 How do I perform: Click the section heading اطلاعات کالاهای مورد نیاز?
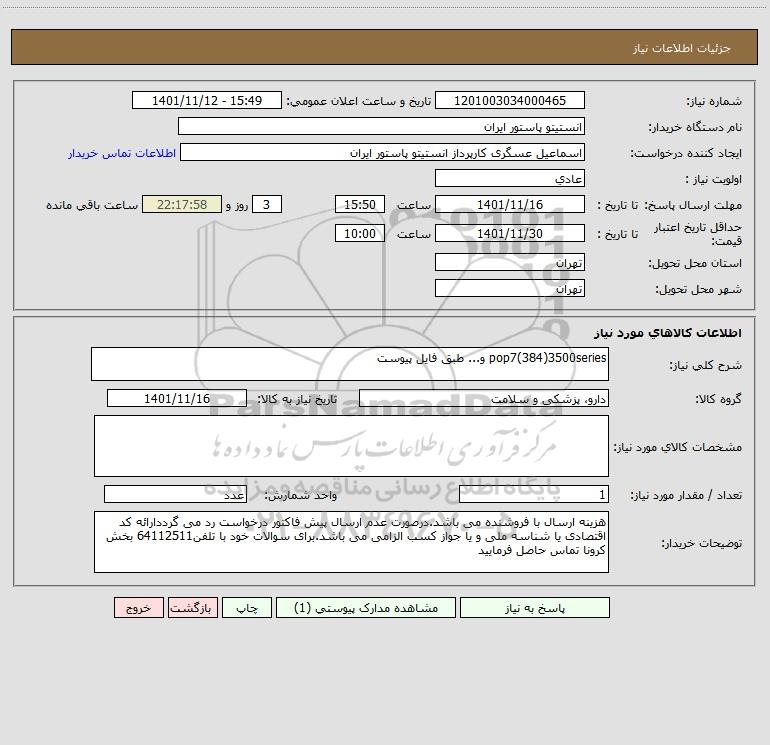click(x=668, y=333)
